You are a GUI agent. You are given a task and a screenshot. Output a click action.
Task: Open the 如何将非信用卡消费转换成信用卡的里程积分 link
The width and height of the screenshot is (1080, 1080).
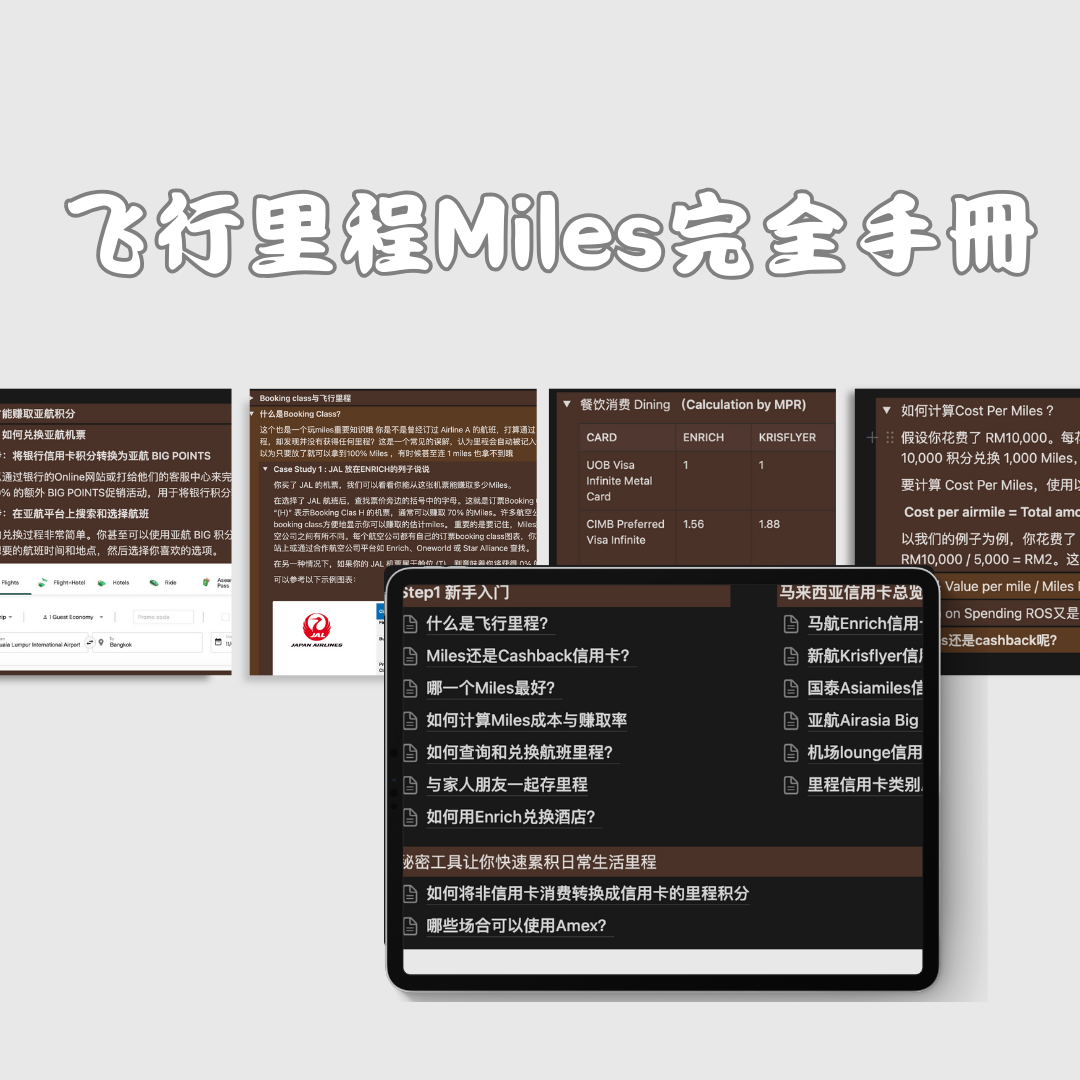click(x=588, y=894)
